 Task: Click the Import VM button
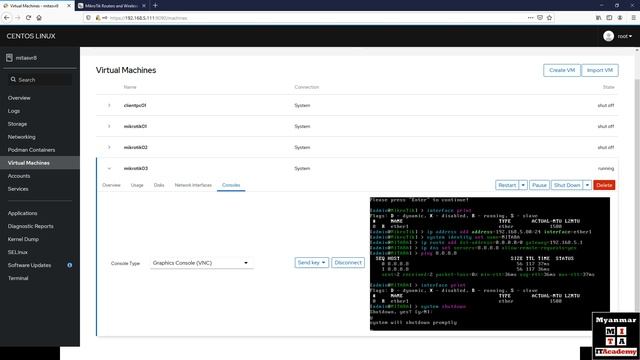600,70
